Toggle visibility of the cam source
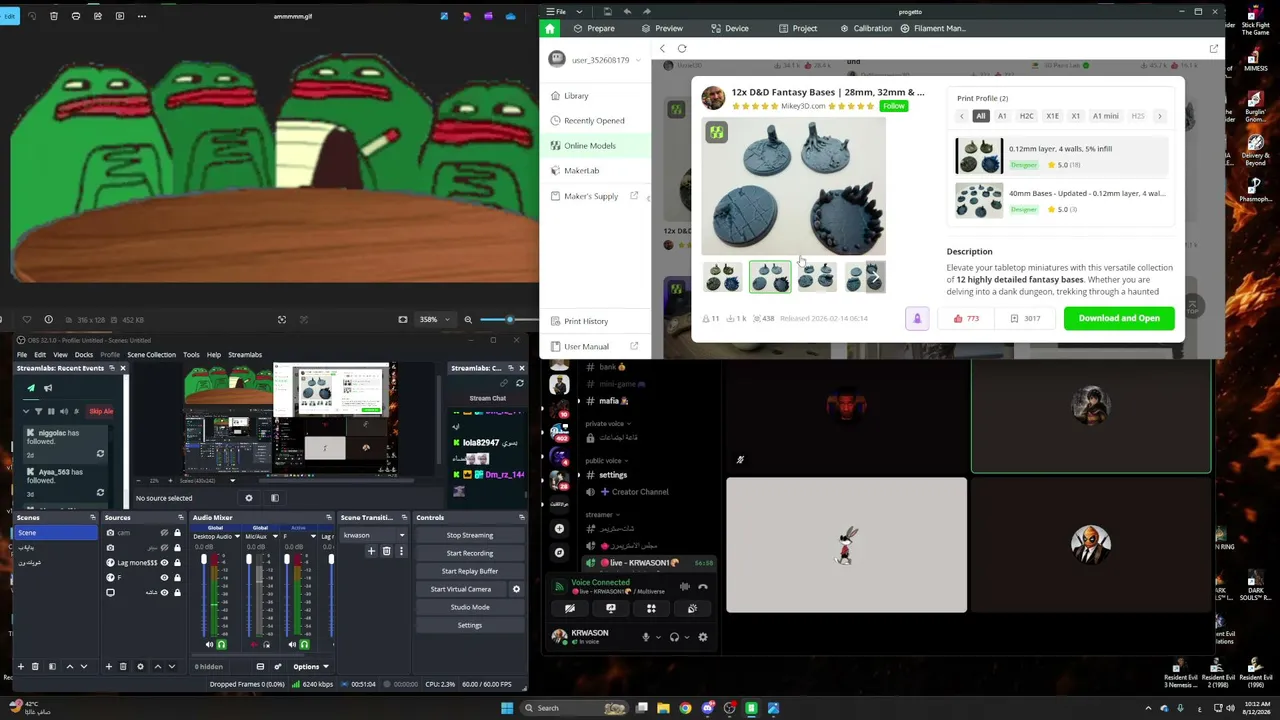This screenshot has height=720, width=1280. coord(164,533)
